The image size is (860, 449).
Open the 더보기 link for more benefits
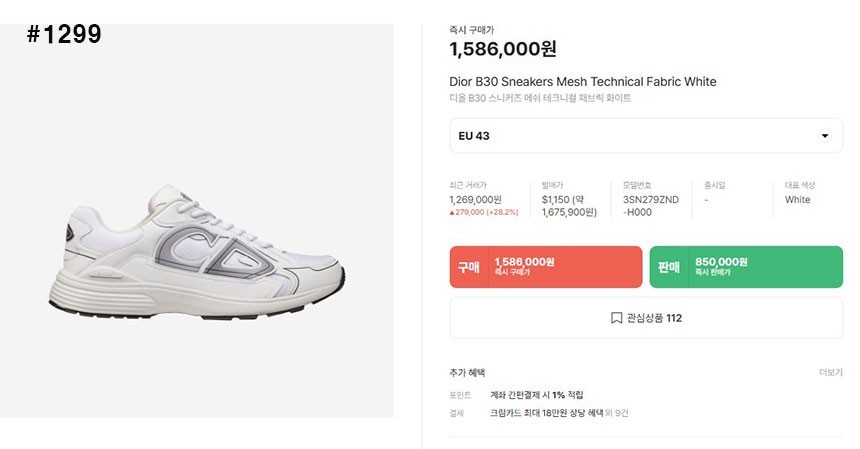tap(830, 372)
